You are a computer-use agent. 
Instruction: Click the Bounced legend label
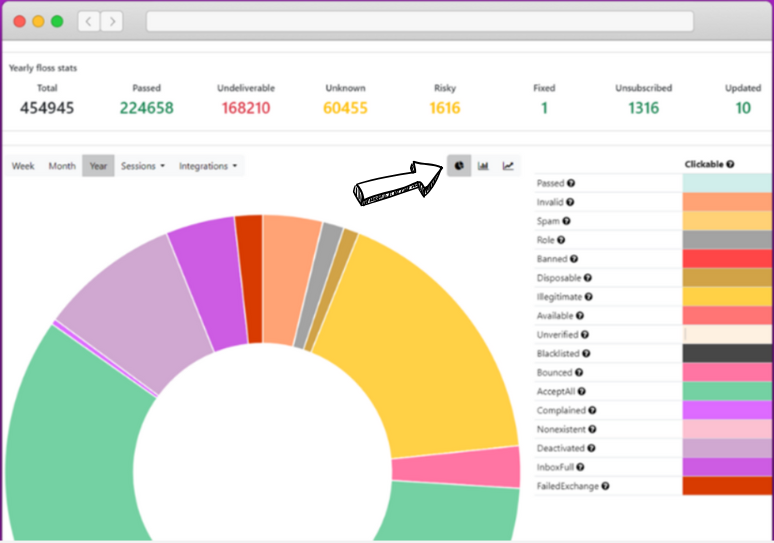[x=554, y=372]
